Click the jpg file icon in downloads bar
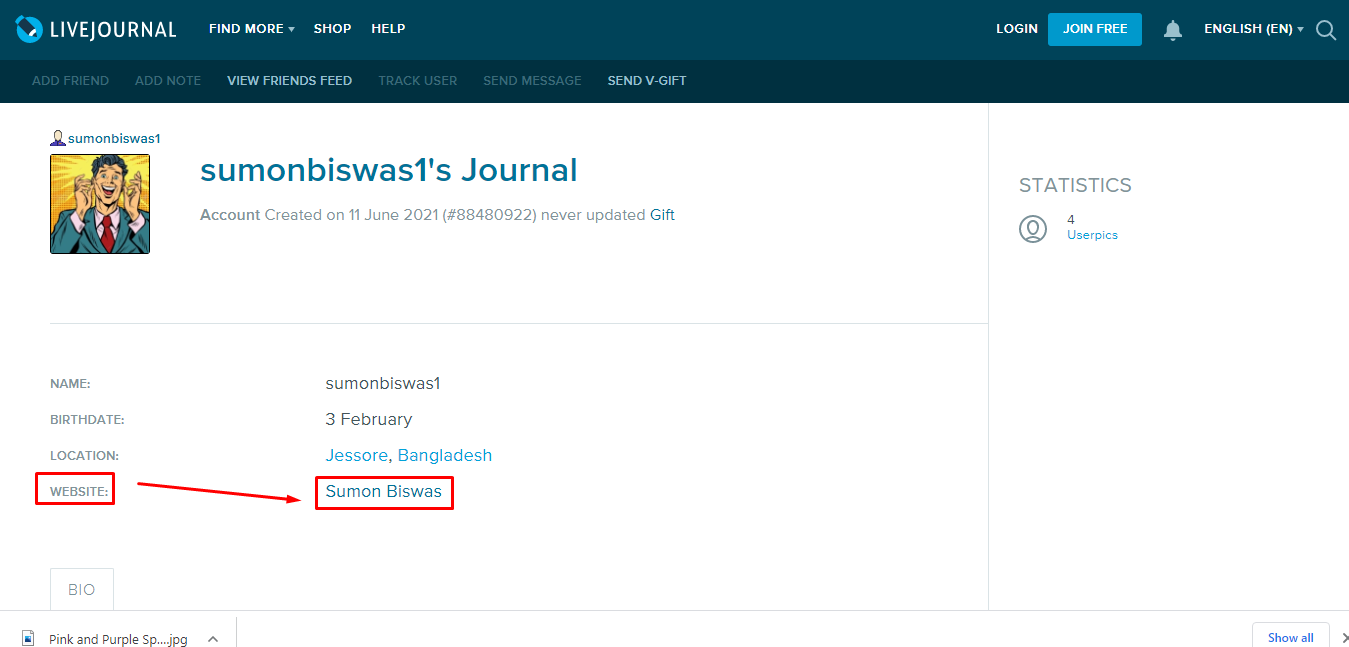This screenshot has width=1349, height=647. (x=28, y=638)
